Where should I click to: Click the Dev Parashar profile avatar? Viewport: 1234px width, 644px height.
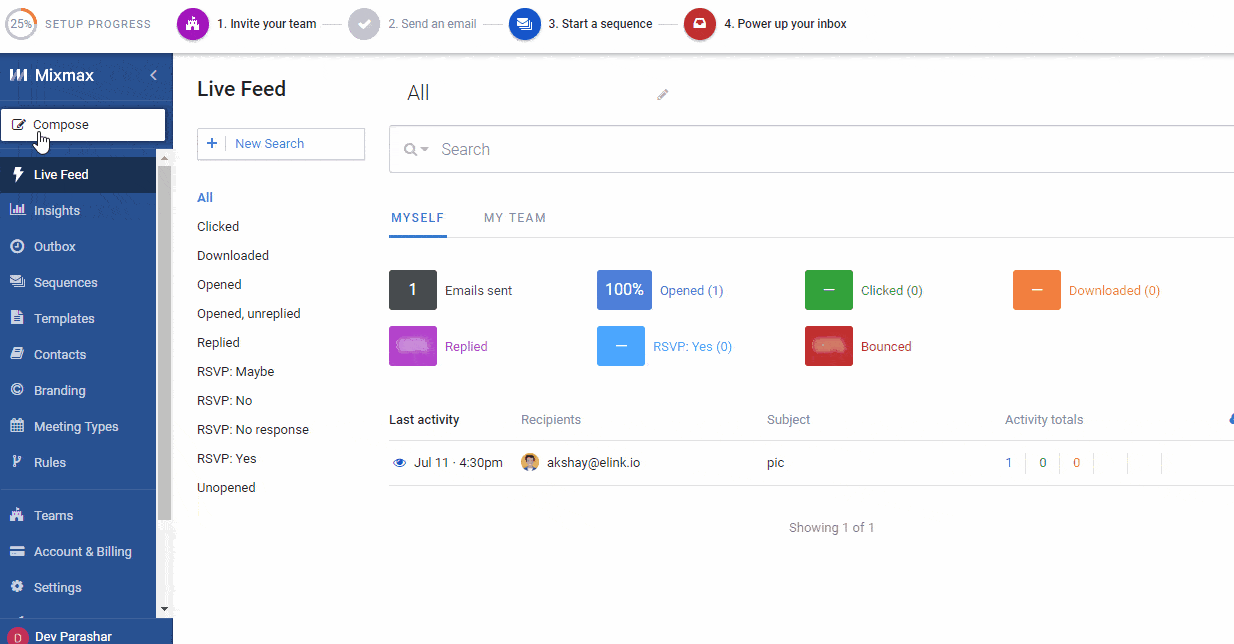coord(17,637)
